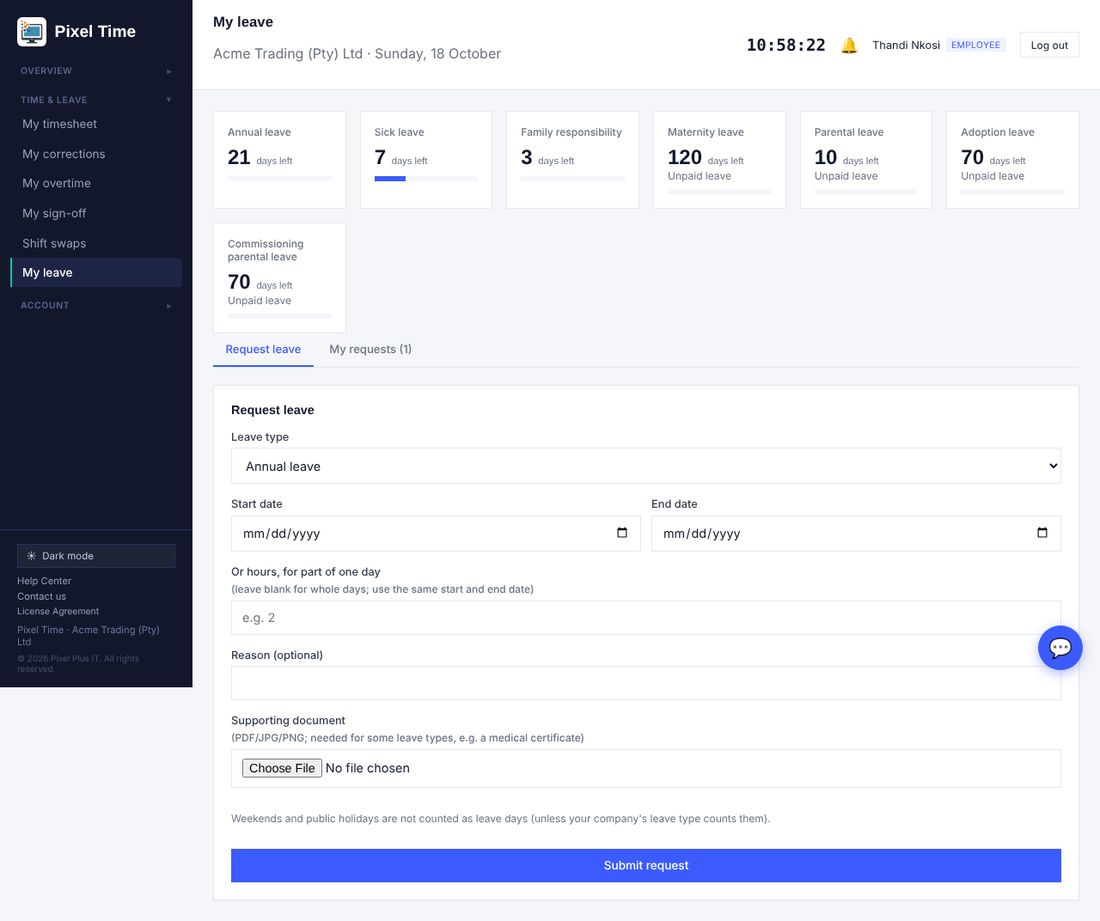
Task: Open My sign-off page
Action: pyautogui.click(x=96, y=213)
